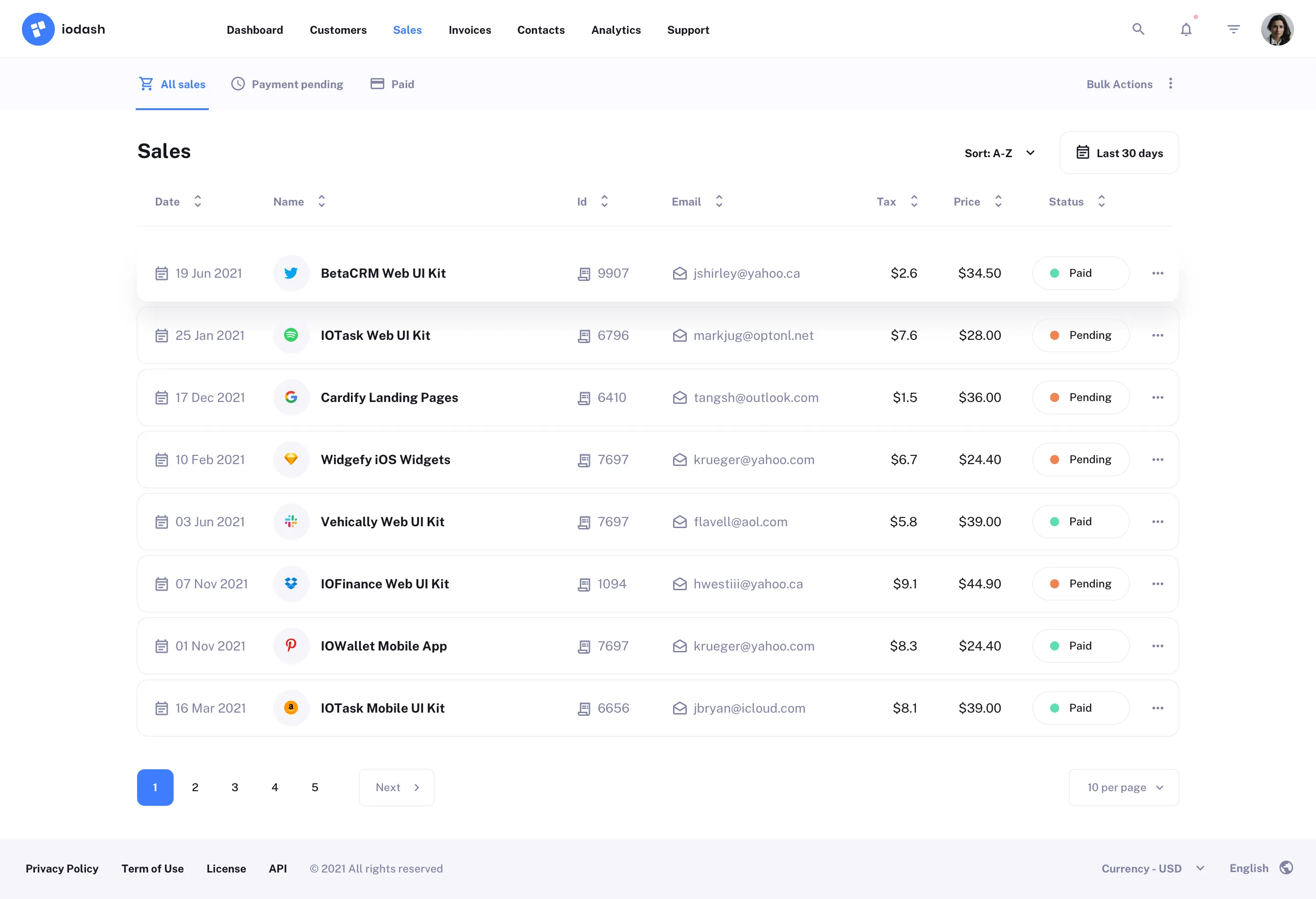Screen dimensions: 1316x899
Task: Click the Spotify icon next to IOTask Web UI Kit
Action: pyautogui.click(x=291, y=335)
